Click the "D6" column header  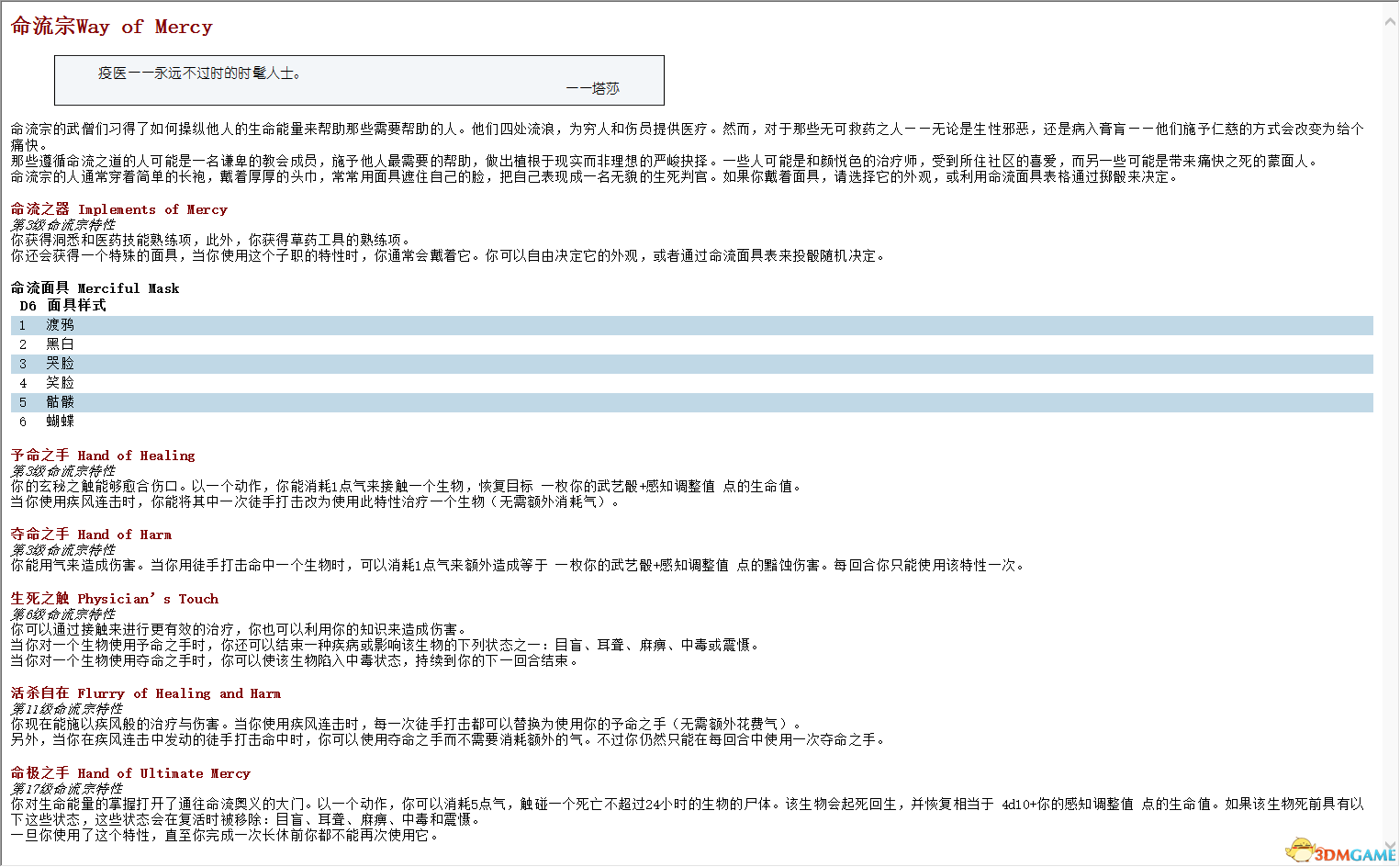(x=28, y=306)
